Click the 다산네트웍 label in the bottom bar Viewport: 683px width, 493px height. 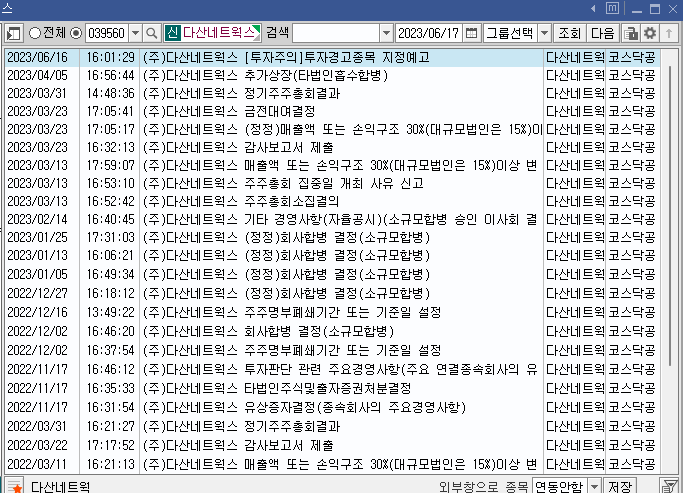(61, 486)
